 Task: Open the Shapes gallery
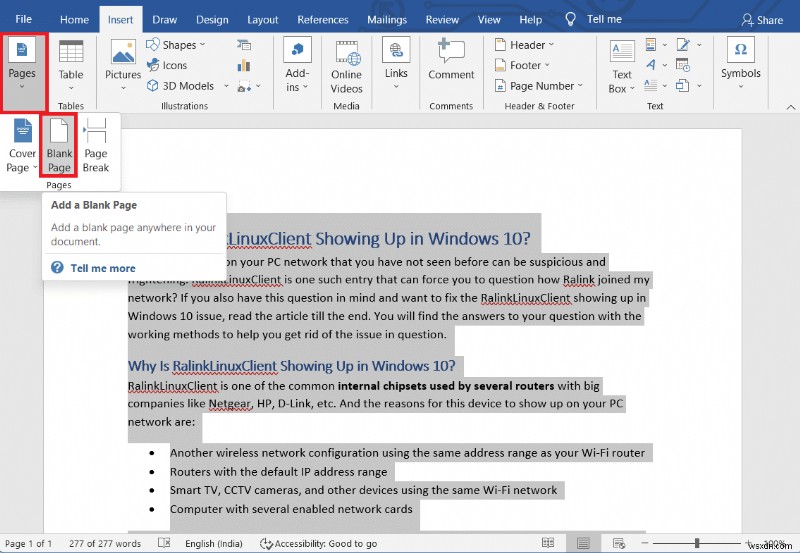point(176,45)
